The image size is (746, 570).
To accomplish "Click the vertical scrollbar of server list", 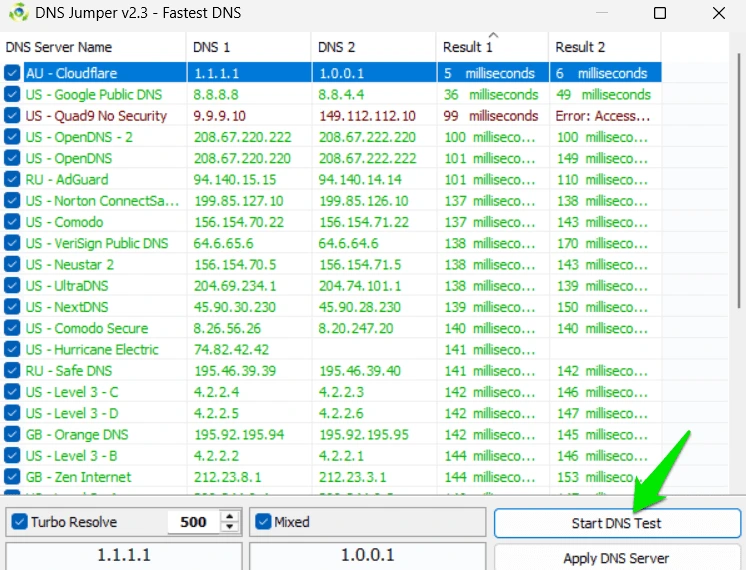I will click(x=738, y=181).
